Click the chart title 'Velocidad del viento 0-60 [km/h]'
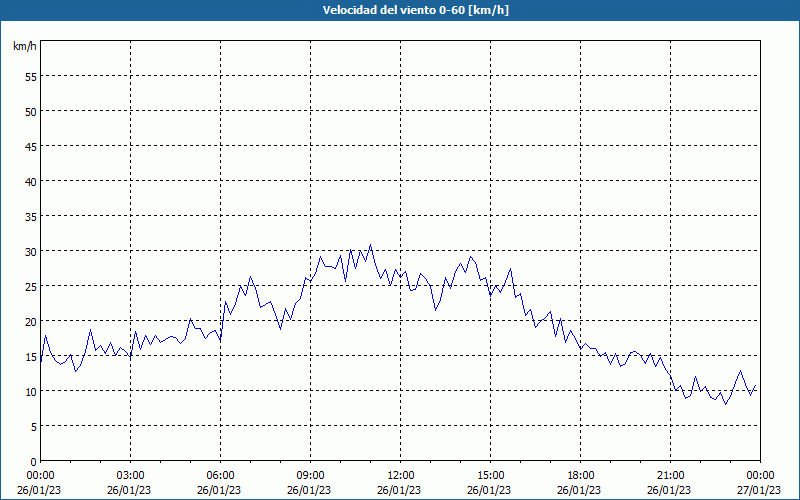Image resolution: width=800 pixels, height=500 pixels. click(x=415, y=10)
